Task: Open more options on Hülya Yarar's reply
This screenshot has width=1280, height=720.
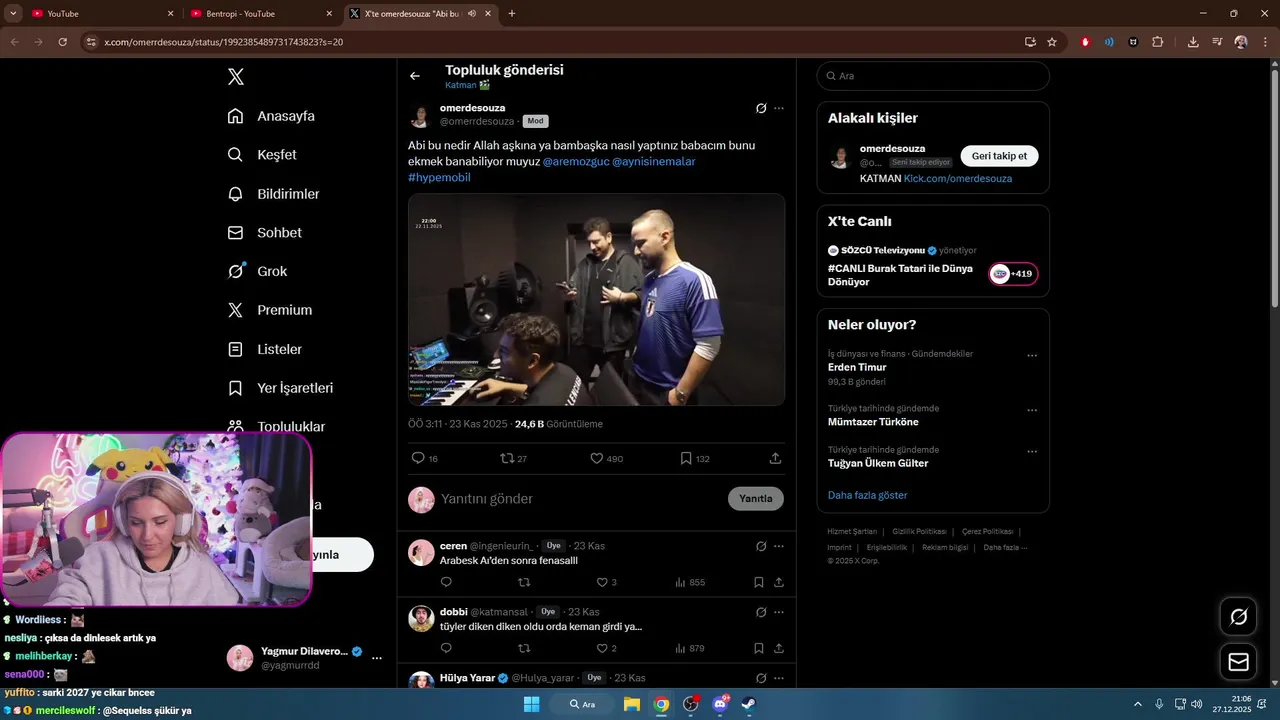Action: click(x=779, y=678)
